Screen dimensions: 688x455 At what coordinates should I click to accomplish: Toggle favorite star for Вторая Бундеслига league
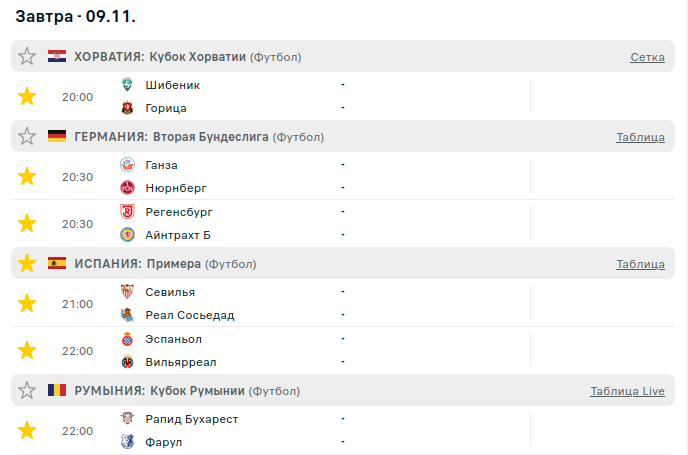pos(27,136)
